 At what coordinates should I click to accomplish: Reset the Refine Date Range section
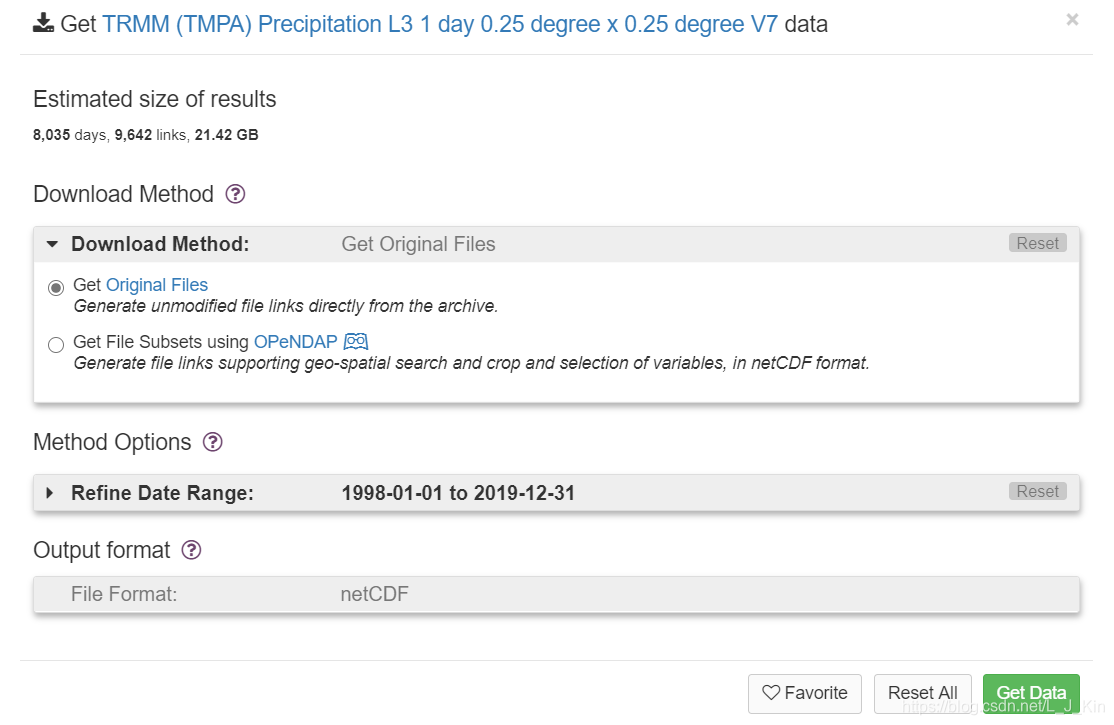[1037, 492]
